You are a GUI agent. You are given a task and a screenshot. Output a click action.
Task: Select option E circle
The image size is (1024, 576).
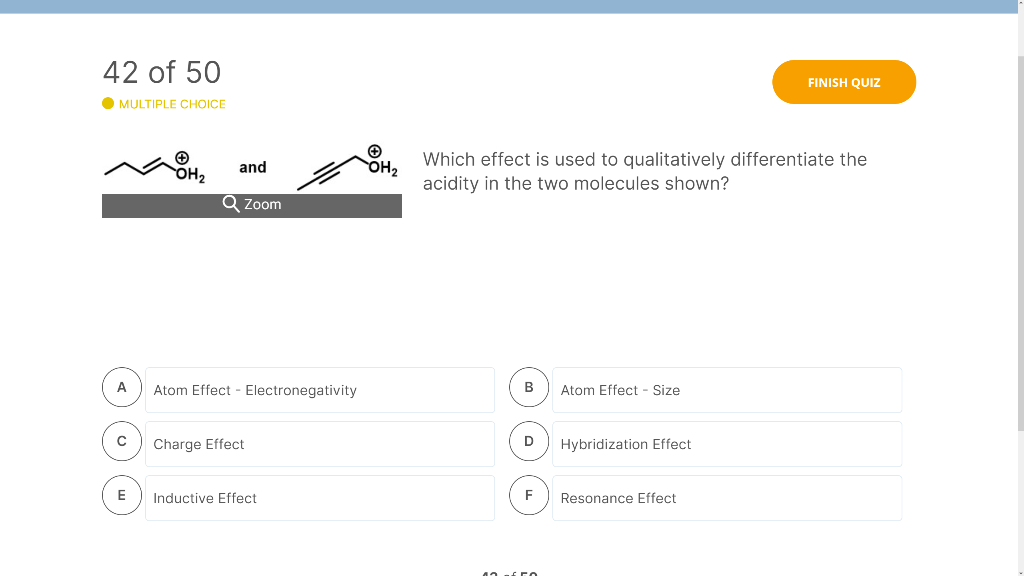pos(121,495)
